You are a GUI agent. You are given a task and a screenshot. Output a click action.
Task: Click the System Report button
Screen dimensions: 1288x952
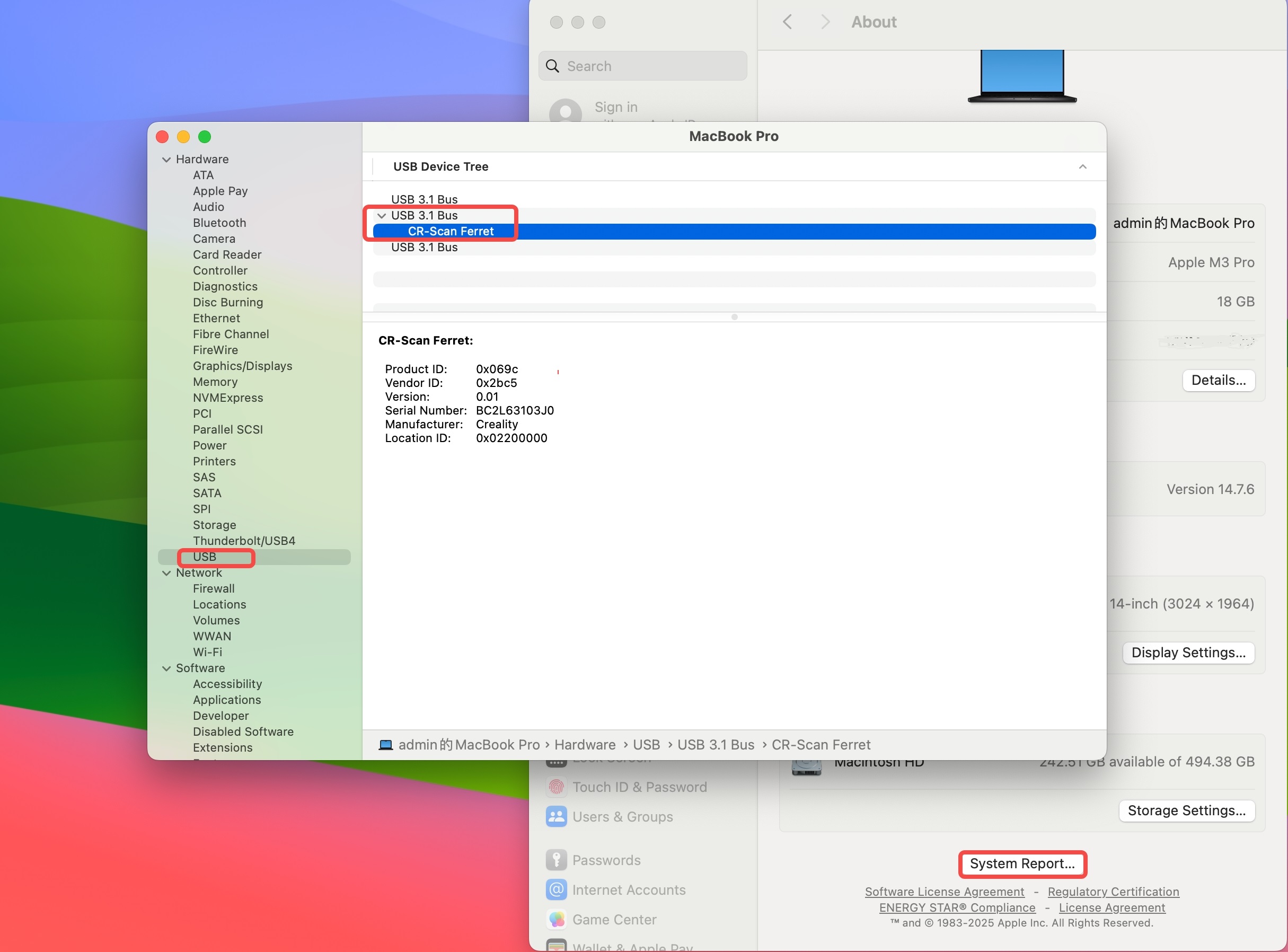click(1022, 864)
